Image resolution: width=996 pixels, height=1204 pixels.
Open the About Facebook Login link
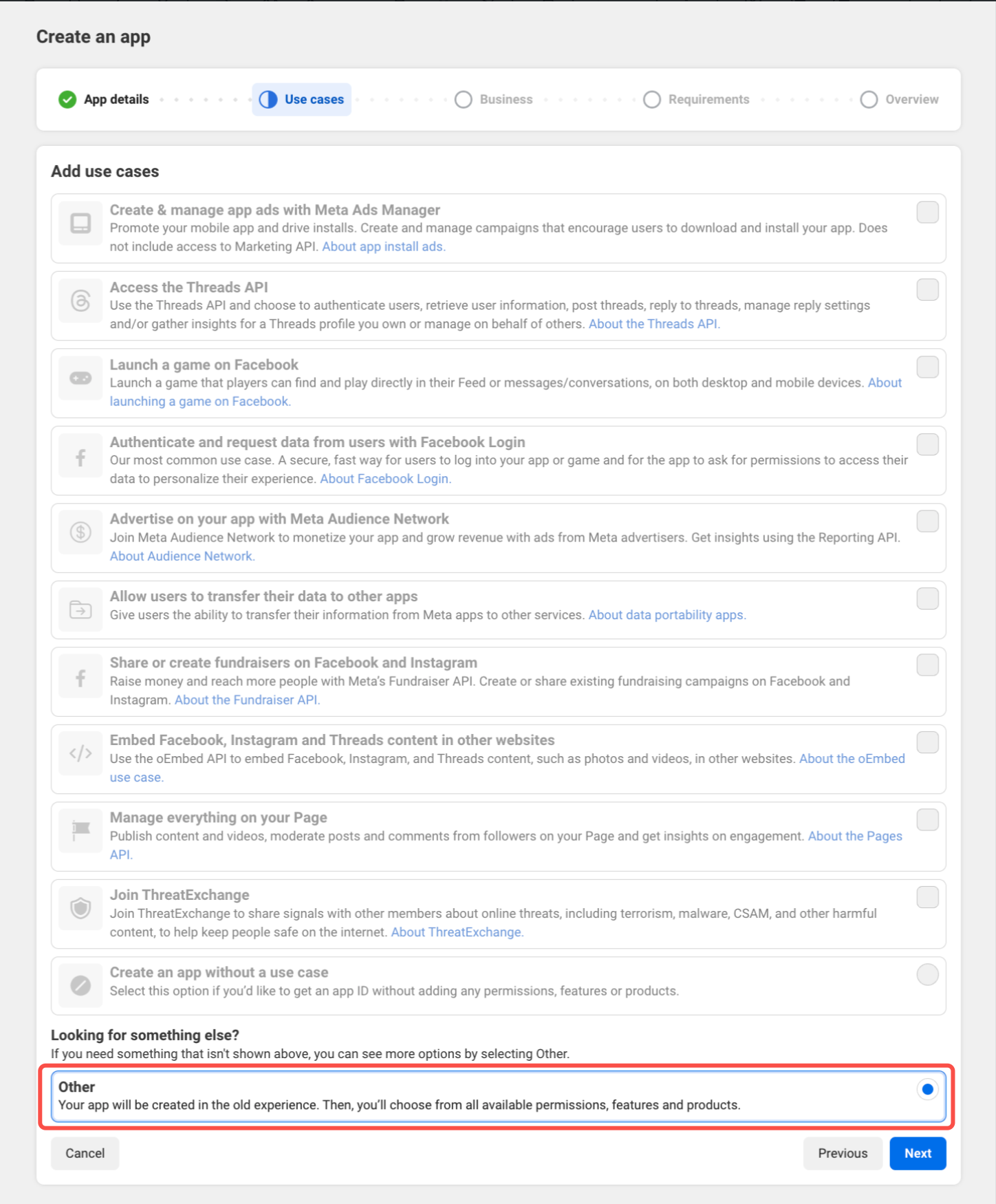click(x=385, y=479)
